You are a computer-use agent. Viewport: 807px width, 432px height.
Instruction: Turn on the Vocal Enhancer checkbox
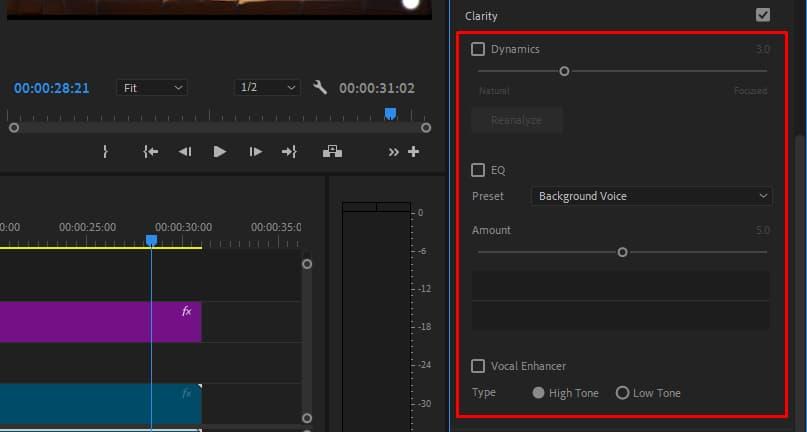pos(478,366)
